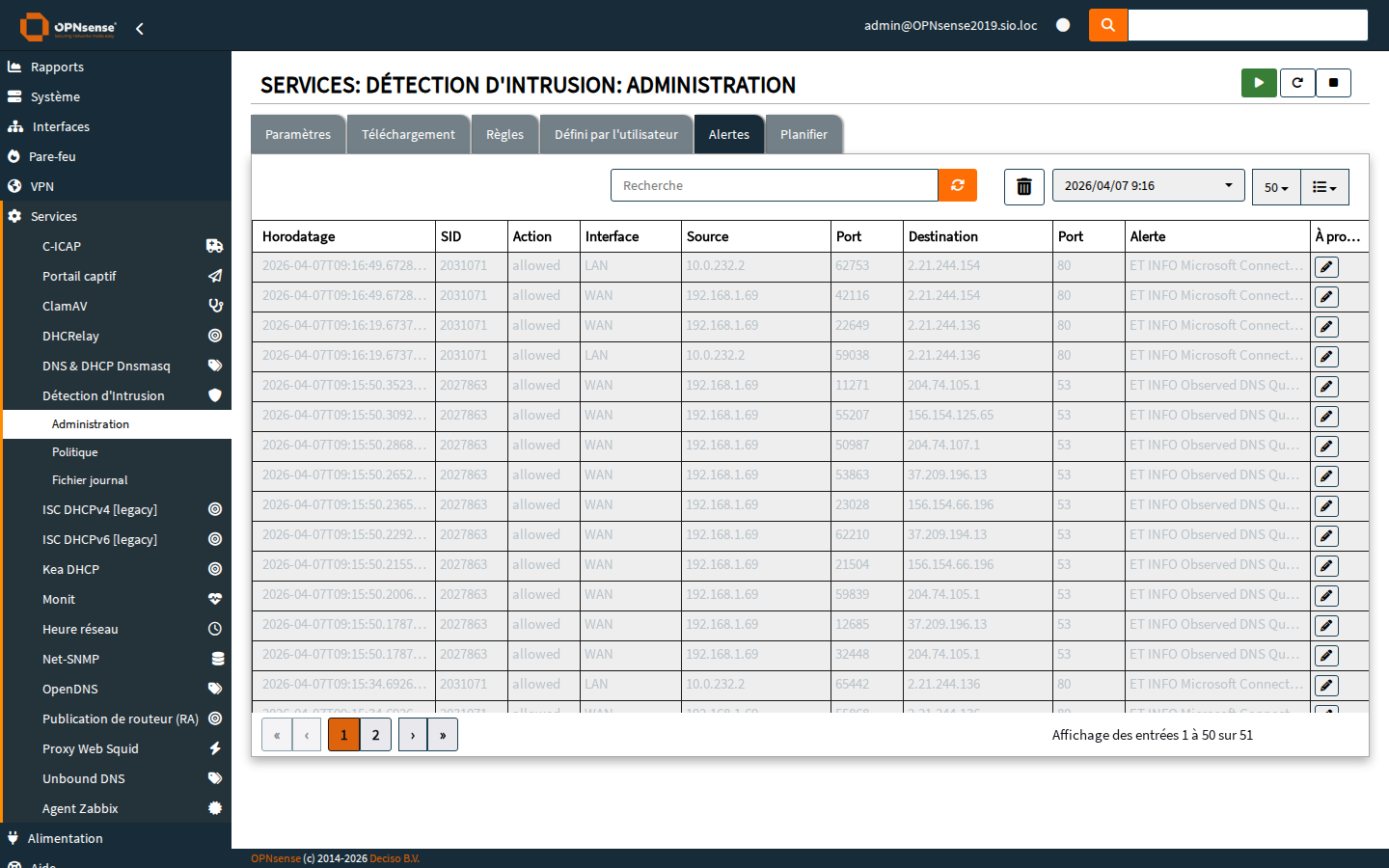
Task: Expand the VPN menu section
Action: tap(116, 186)
